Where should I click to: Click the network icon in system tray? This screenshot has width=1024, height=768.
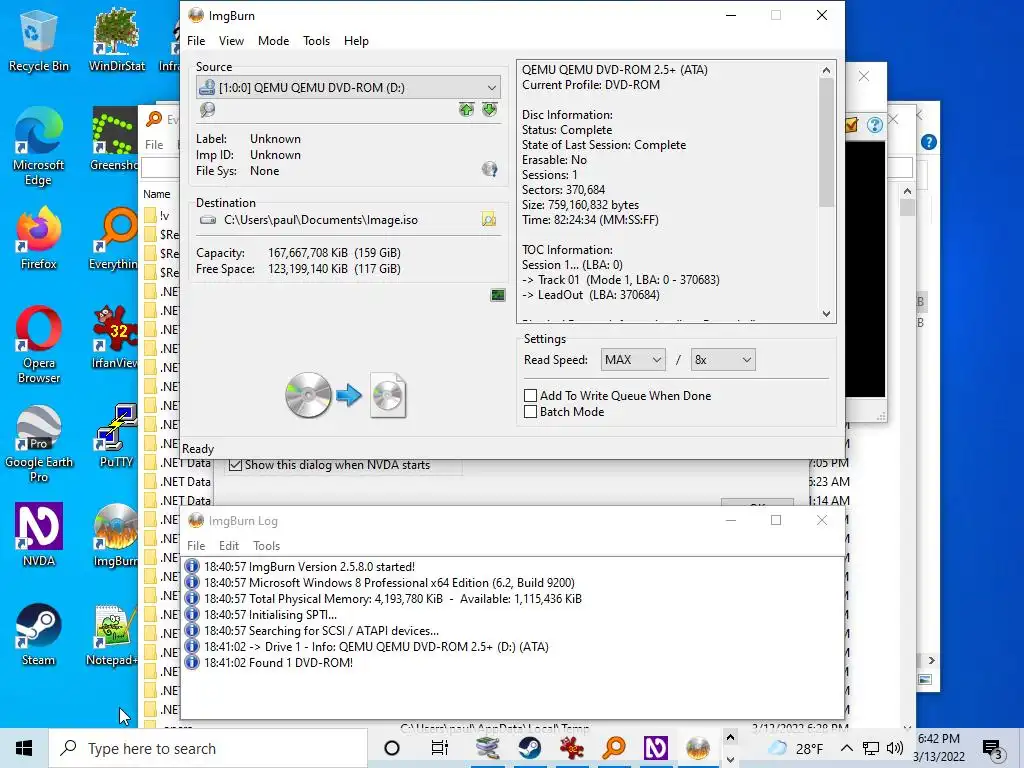click(871, 748)
